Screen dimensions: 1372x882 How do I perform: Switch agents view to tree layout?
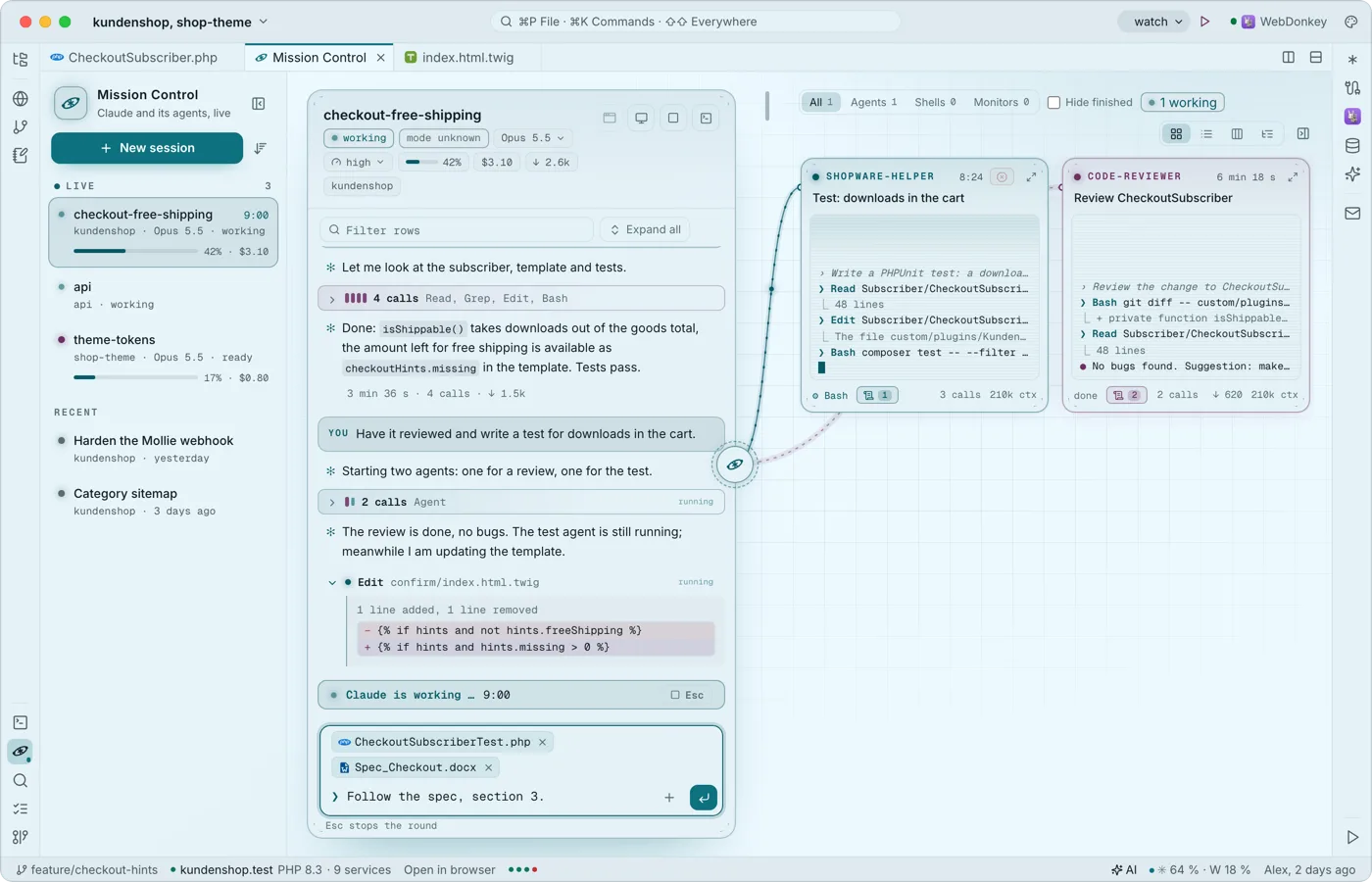tap(1267, 134)
